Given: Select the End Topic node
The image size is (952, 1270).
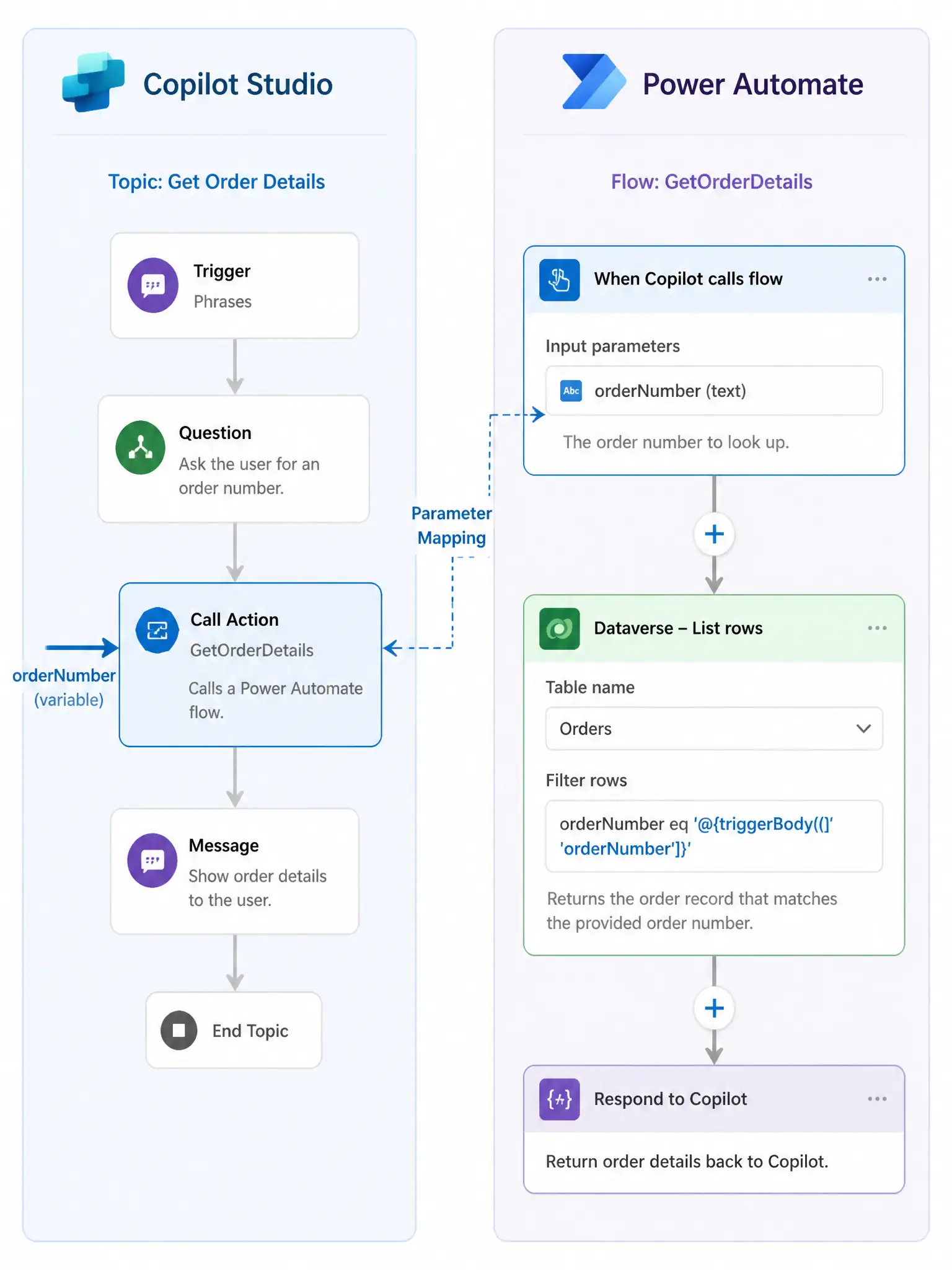Looking at the screenshot, I should [x=234, y=1030].
